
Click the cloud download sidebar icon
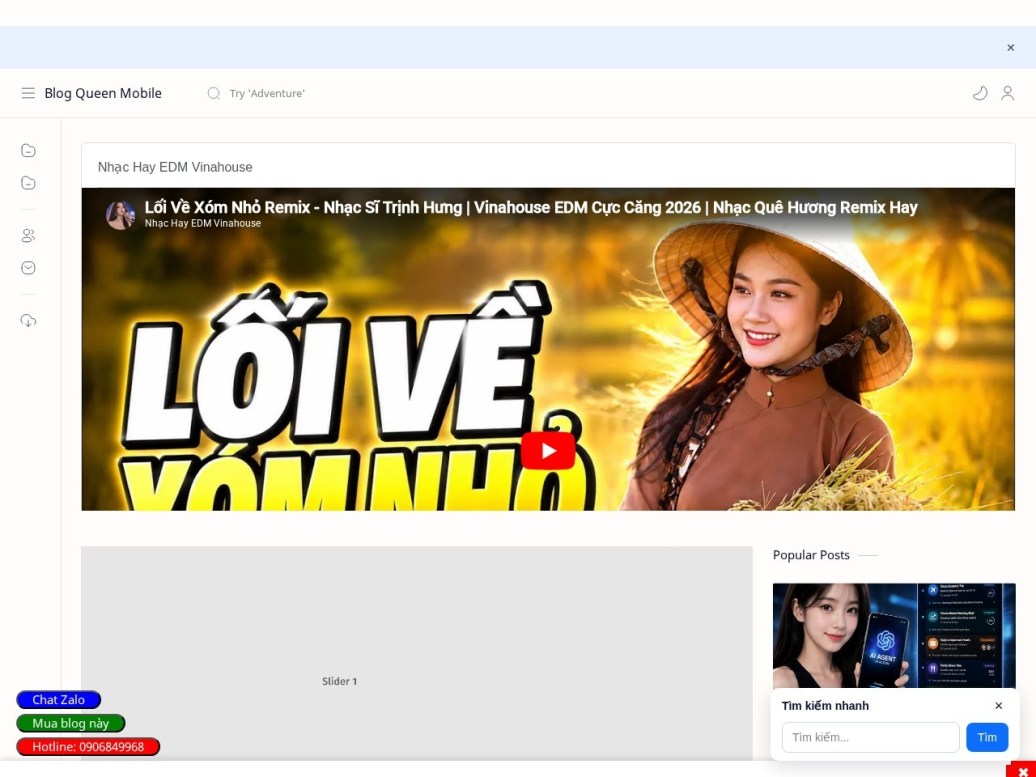click(28, 320)
